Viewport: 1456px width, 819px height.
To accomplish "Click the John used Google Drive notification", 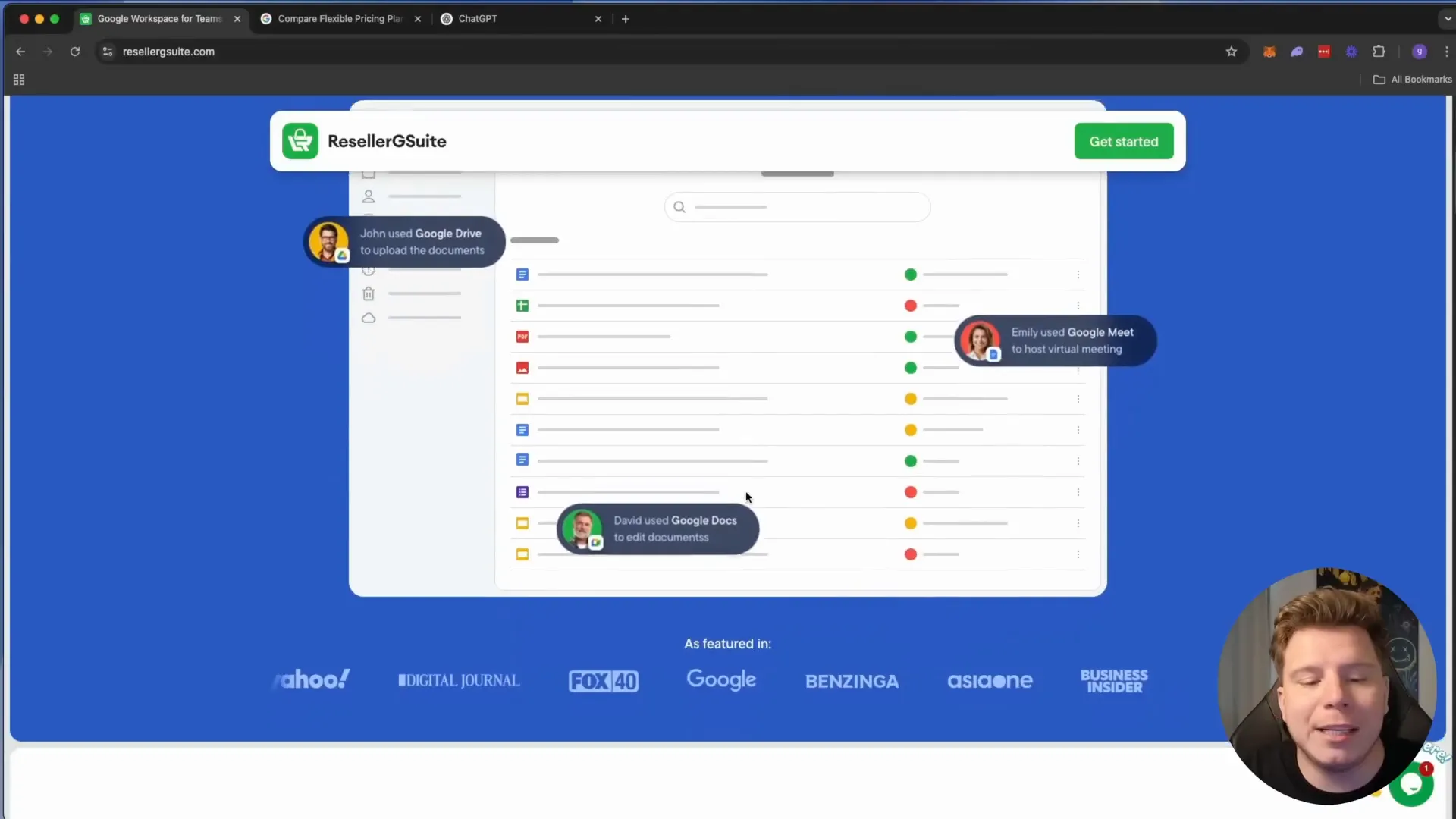I will point(404,242).
